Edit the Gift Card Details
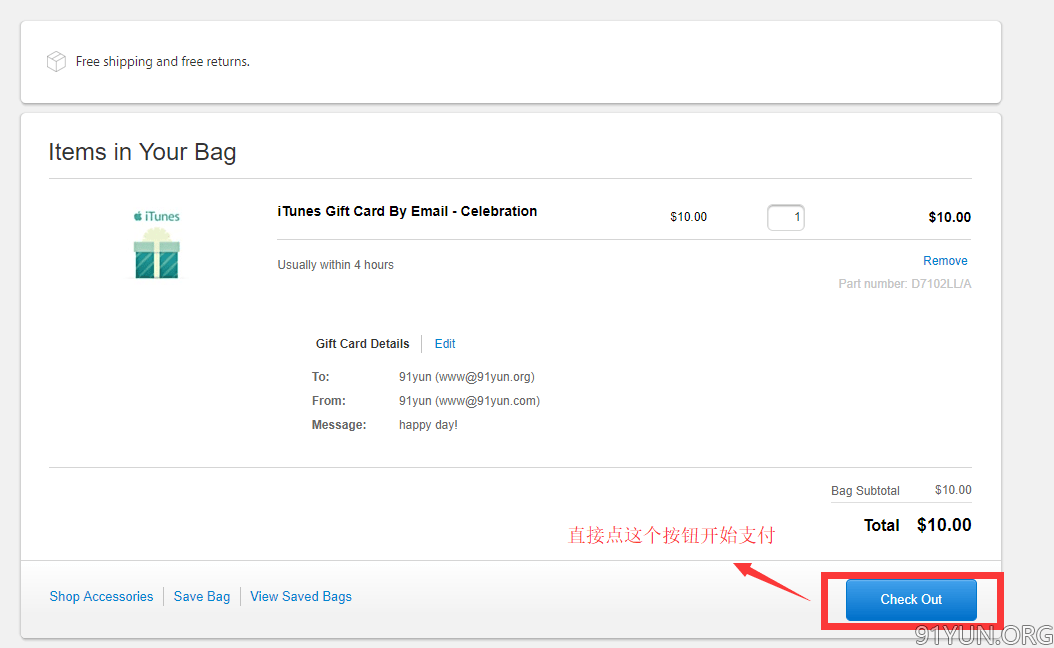This screenshot has width=1054, height=648. [x=445, y=343]
